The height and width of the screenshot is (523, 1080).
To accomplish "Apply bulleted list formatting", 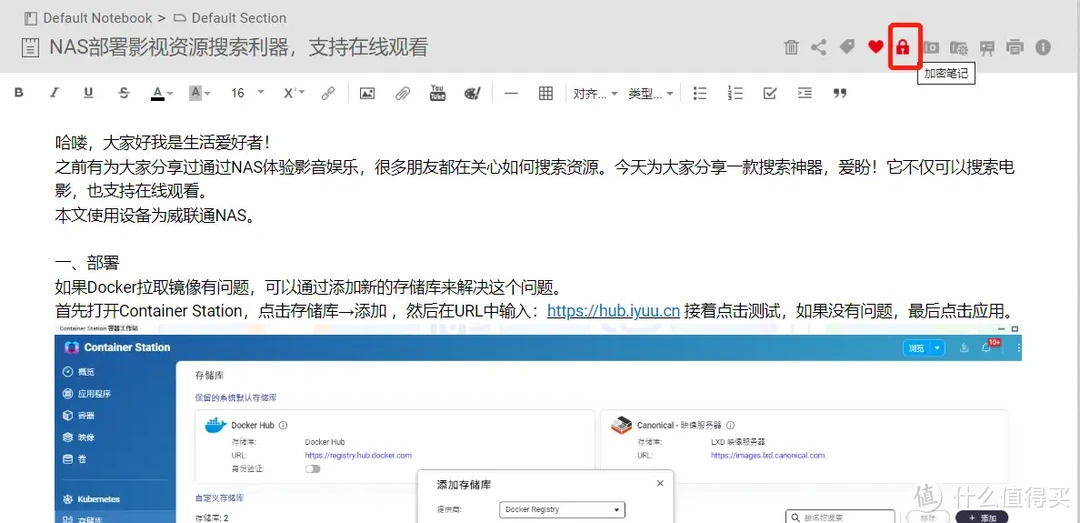I will click(700, 93).
